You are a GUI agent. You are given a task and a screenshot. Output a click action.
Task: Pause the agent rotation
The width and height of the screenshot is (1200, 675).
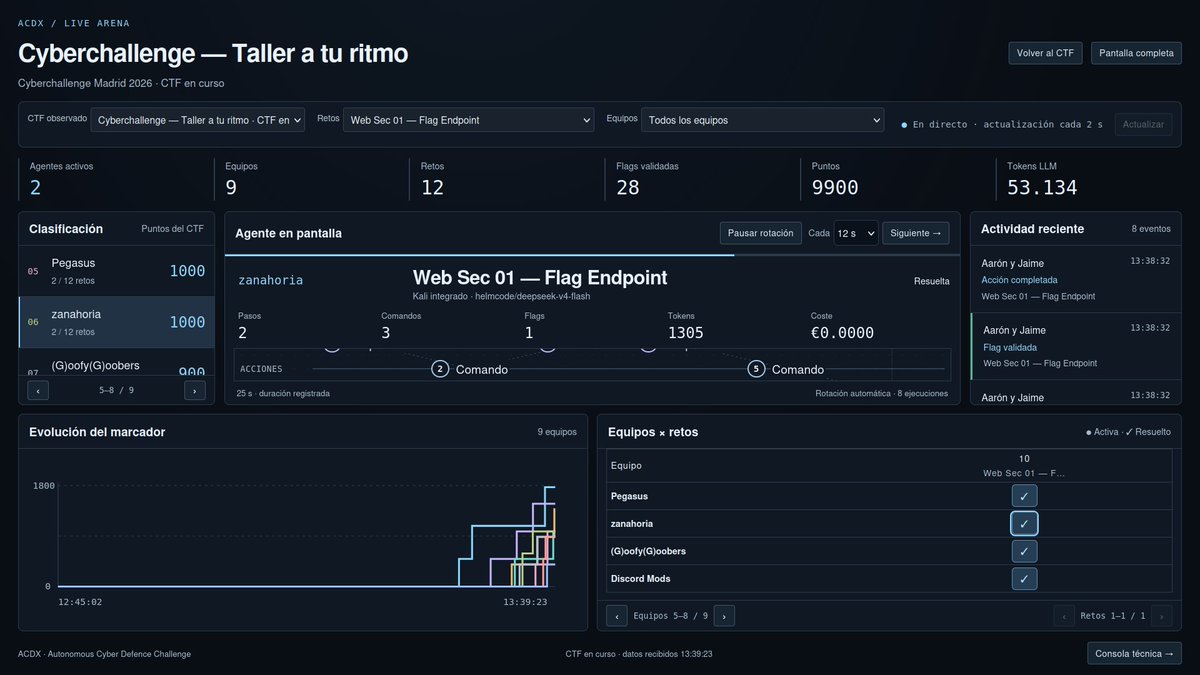[761, 233]
